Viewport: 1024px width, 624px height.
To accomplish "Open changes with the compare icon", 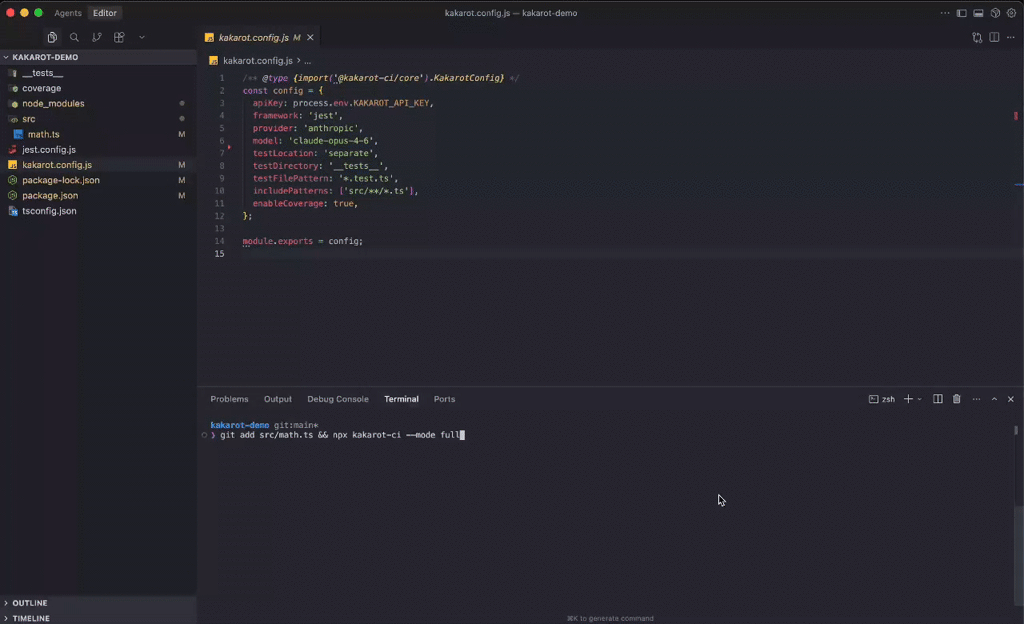I will click(977, 37).
